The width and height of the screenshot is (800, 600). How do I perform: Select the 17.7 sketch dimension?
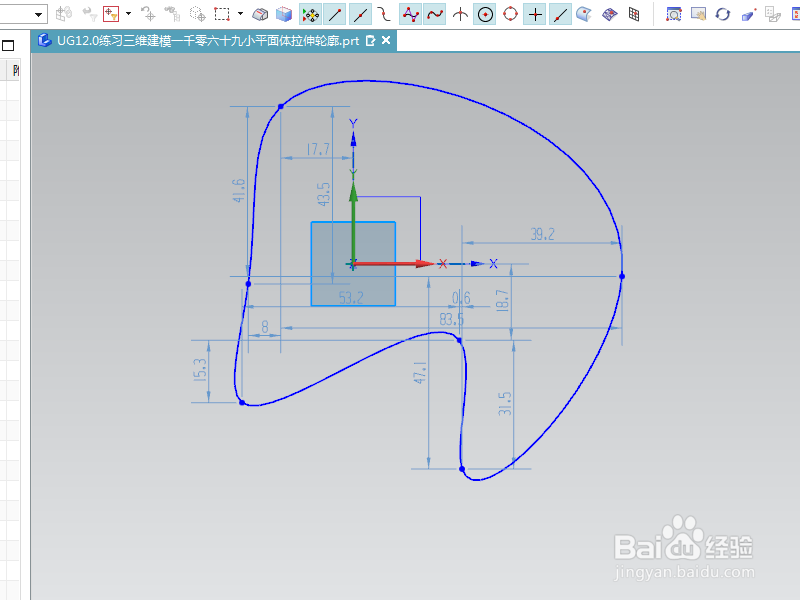(x=318, y=149)
